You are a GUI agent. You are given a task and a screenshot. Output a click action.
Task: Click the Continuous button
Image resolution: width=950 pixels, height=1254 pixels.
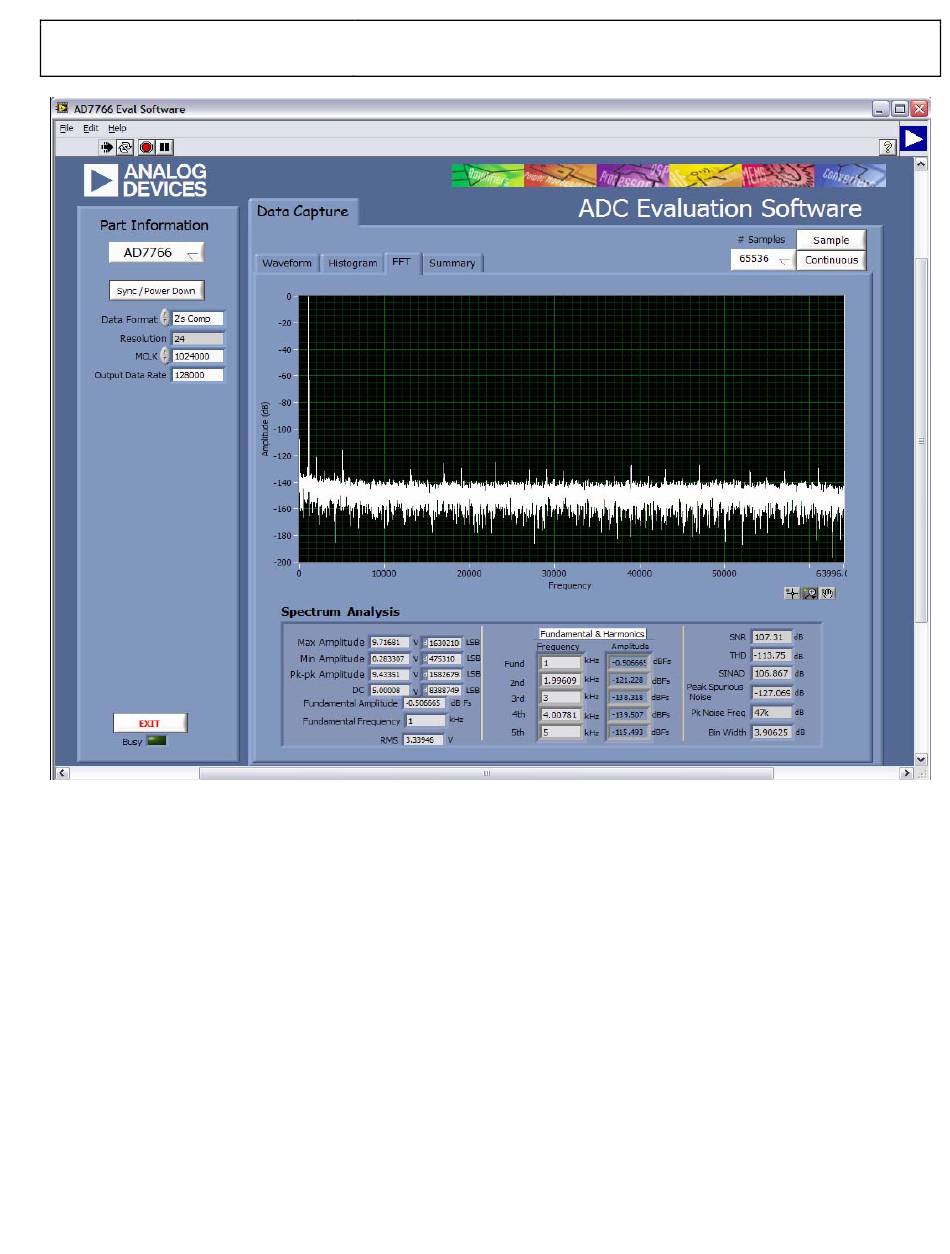[x=831, y=260]
